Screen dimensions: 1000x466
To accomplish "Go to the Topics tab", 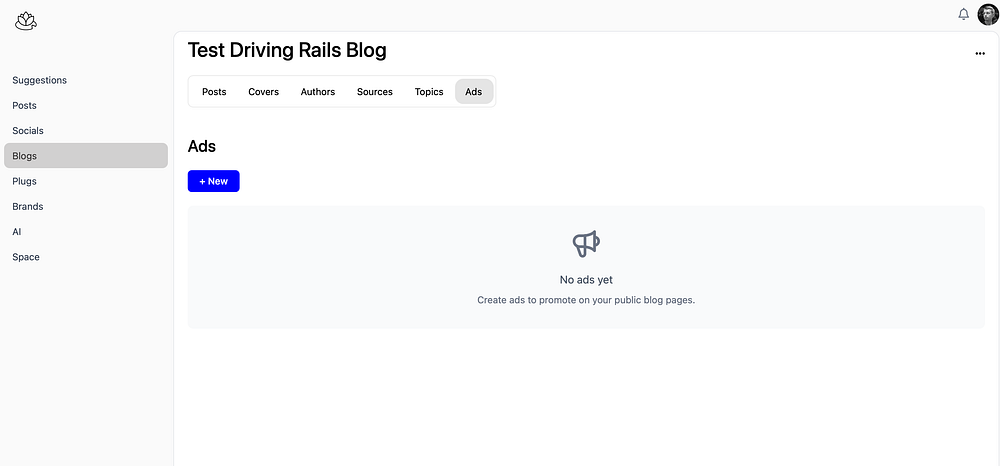I will coord(429,92).
